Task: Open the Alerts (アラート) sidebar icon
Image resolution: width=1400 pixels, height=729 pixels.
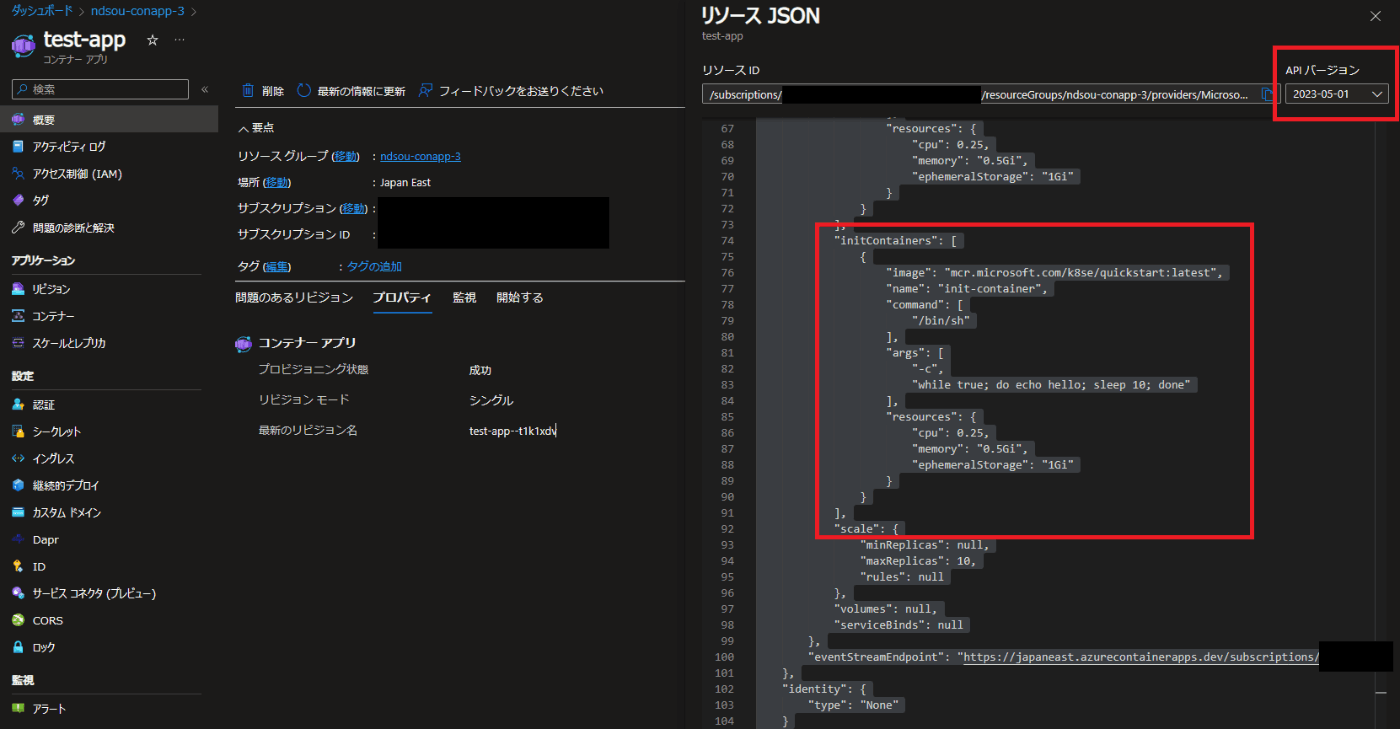Action: [x=17, y=709]
